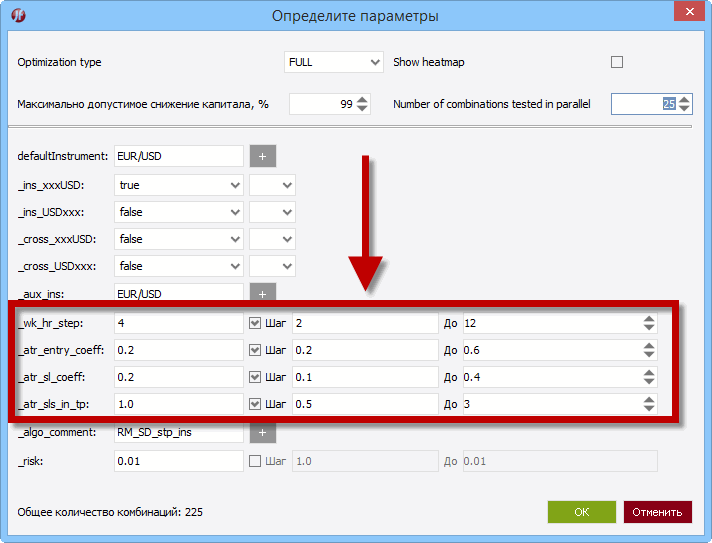This screenshot has height=543, width=712.
Task: Open the second empty dropdown for _ins_xxxUSD
Action: [x=272, y=185]
